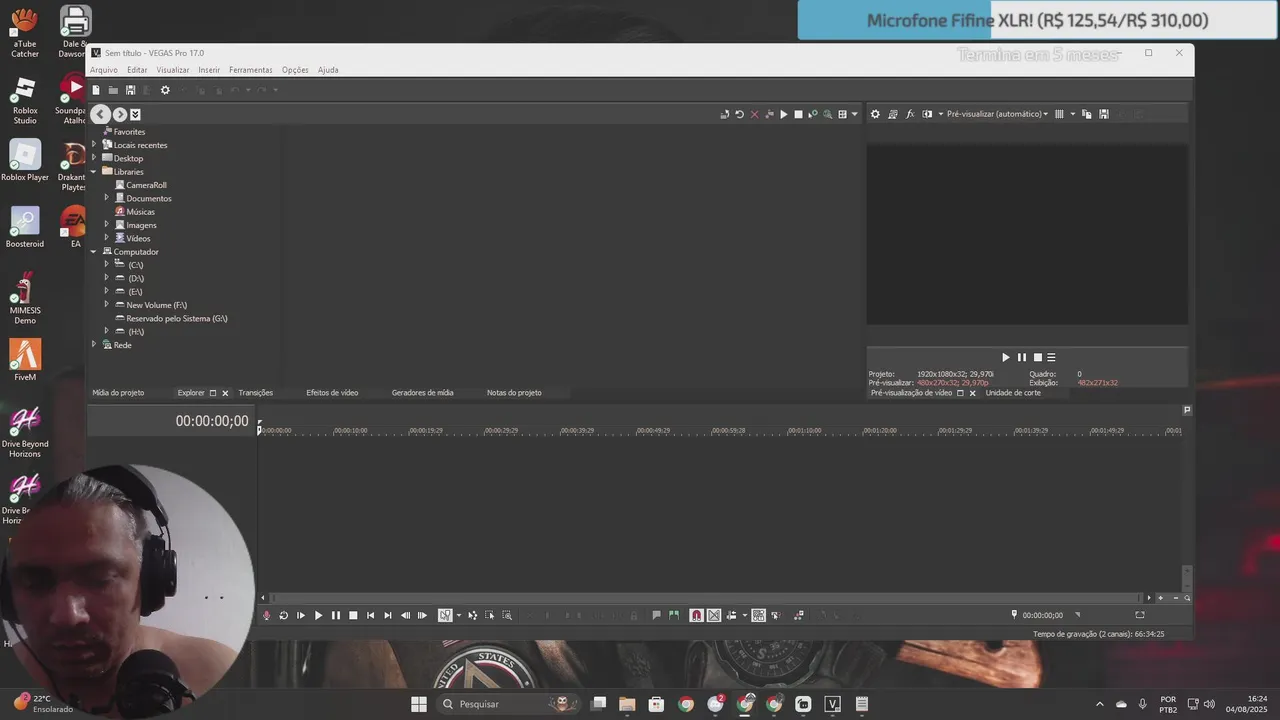Save the project with the floppy icon
Image resolution: width=1280 pixels, height=720 pixels.
pos(130,90)
